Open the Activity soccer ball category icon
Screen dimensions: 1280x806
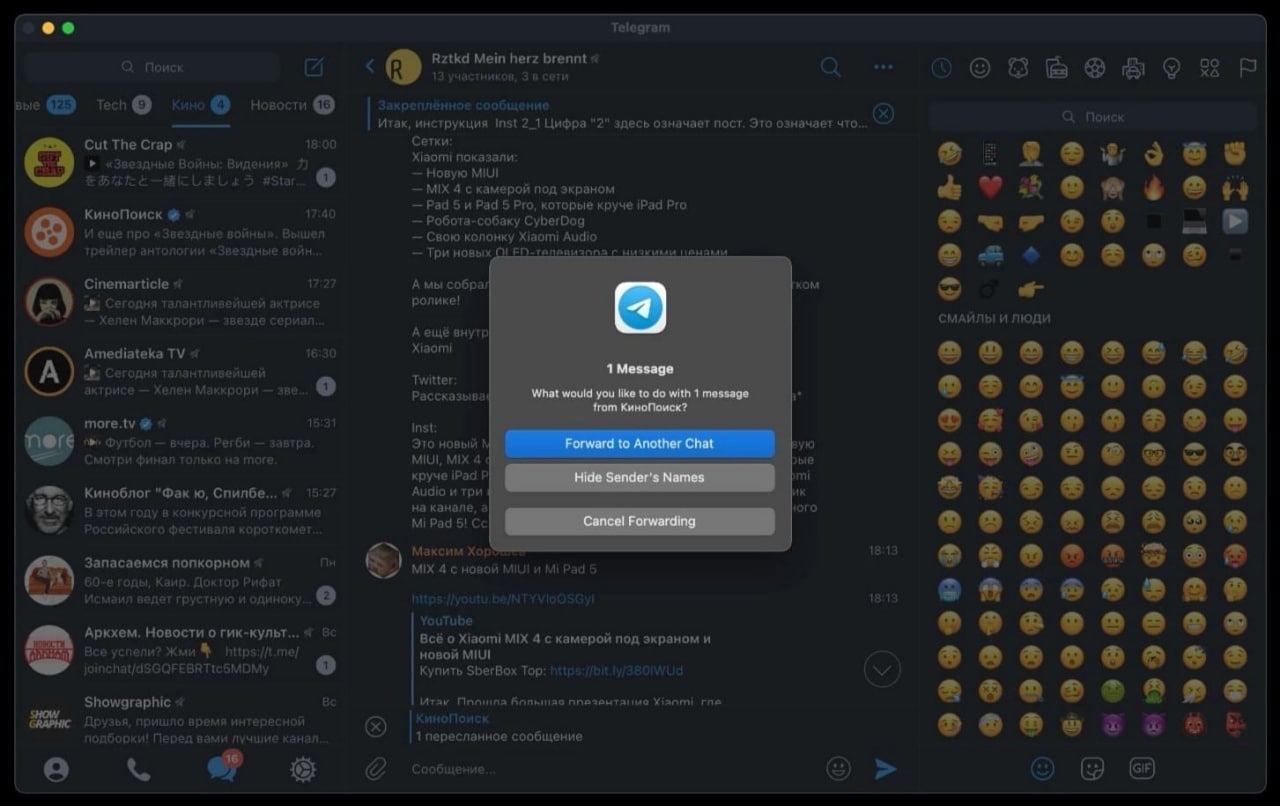(x=1095, y=67)
